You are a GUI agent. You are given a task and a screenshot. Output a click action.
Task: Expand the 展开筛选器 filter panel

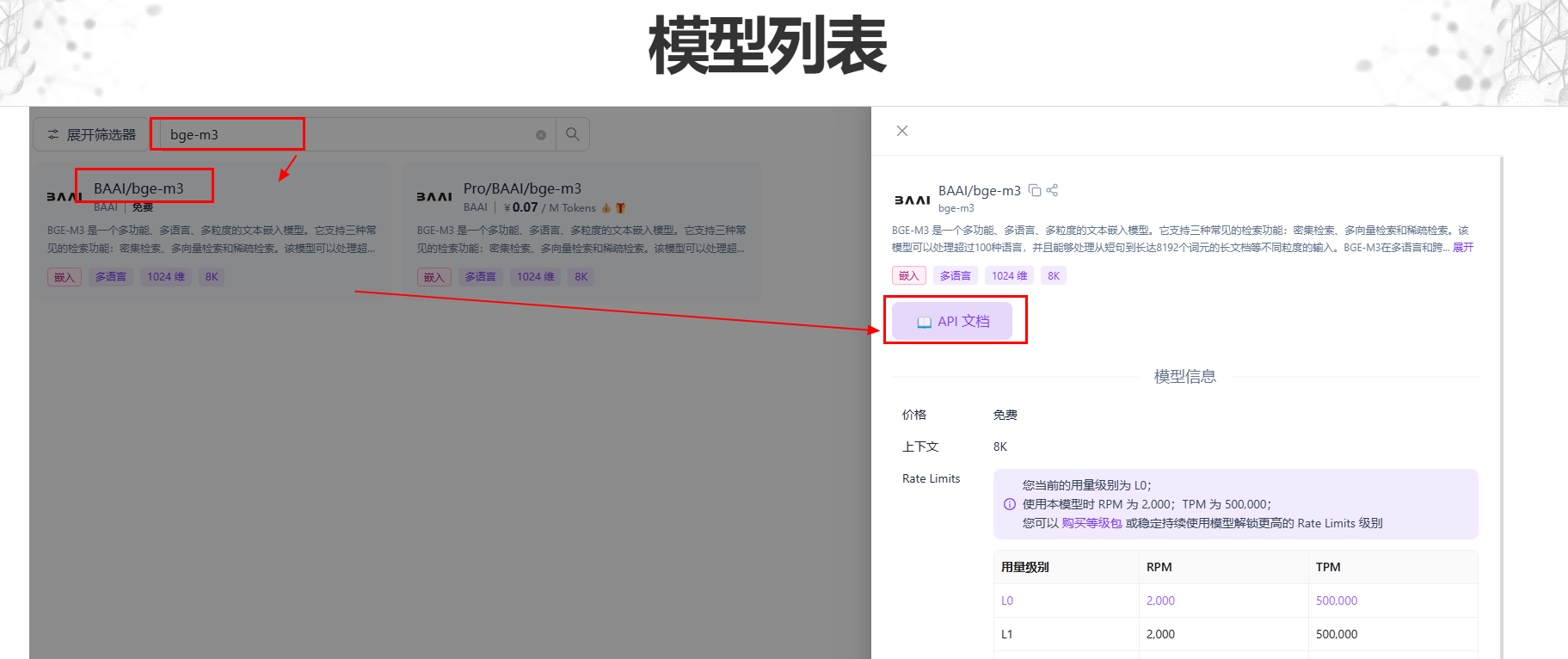92,134
